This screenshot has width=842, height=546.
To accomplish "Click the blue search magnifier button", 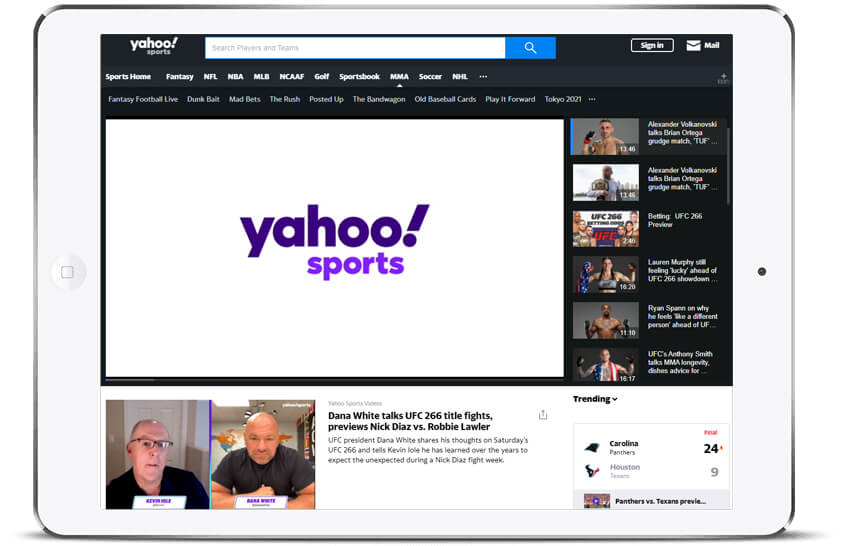I will pyautogui.click(x=531, y=48).
